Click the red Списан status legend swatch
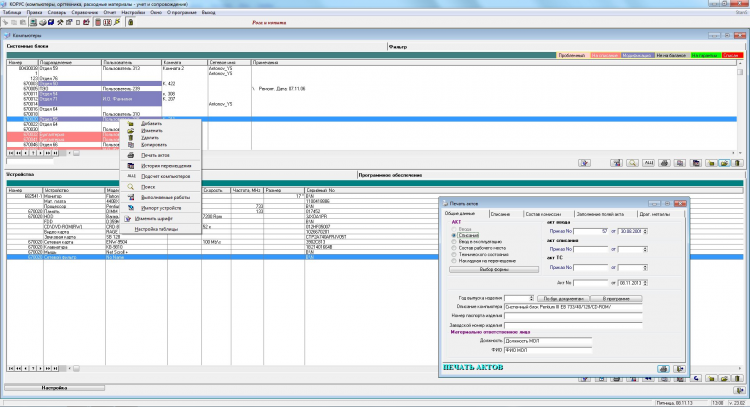 click(732, 54)
